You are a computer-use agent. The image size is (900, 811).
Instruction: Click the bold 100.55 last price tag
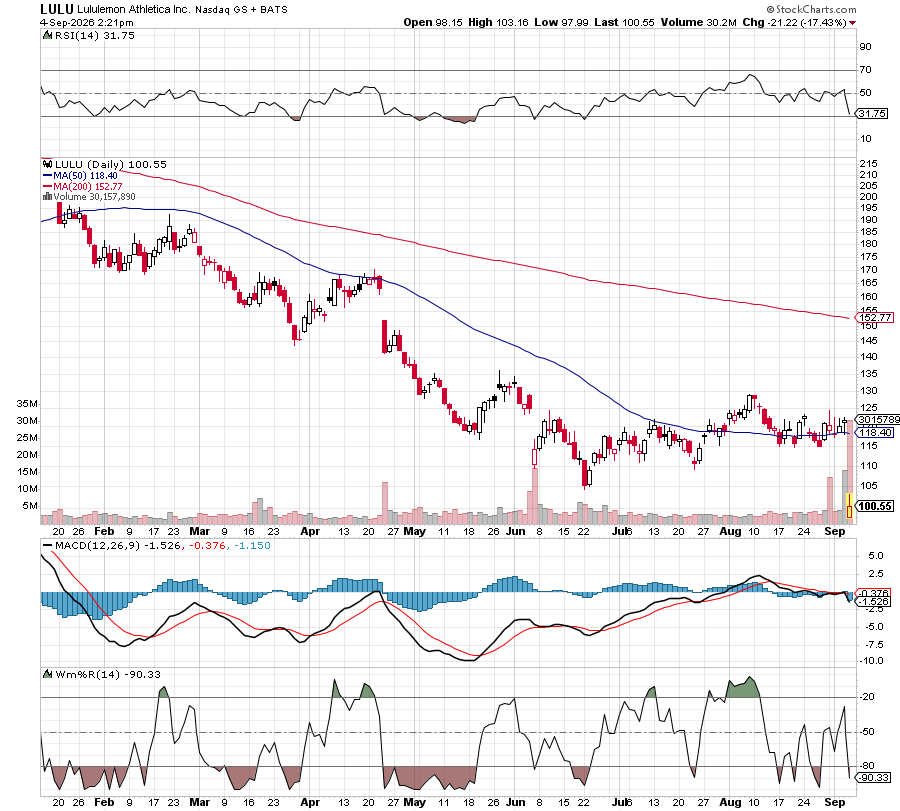[875, 506]
